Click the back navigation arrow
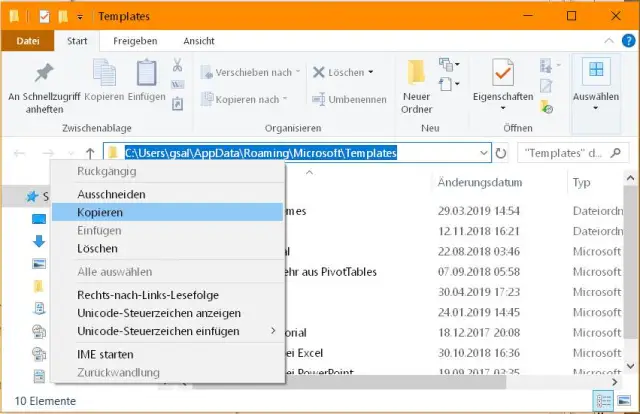Image resolution: width=640 pixels, height=414 pixels. click(20, 153)
